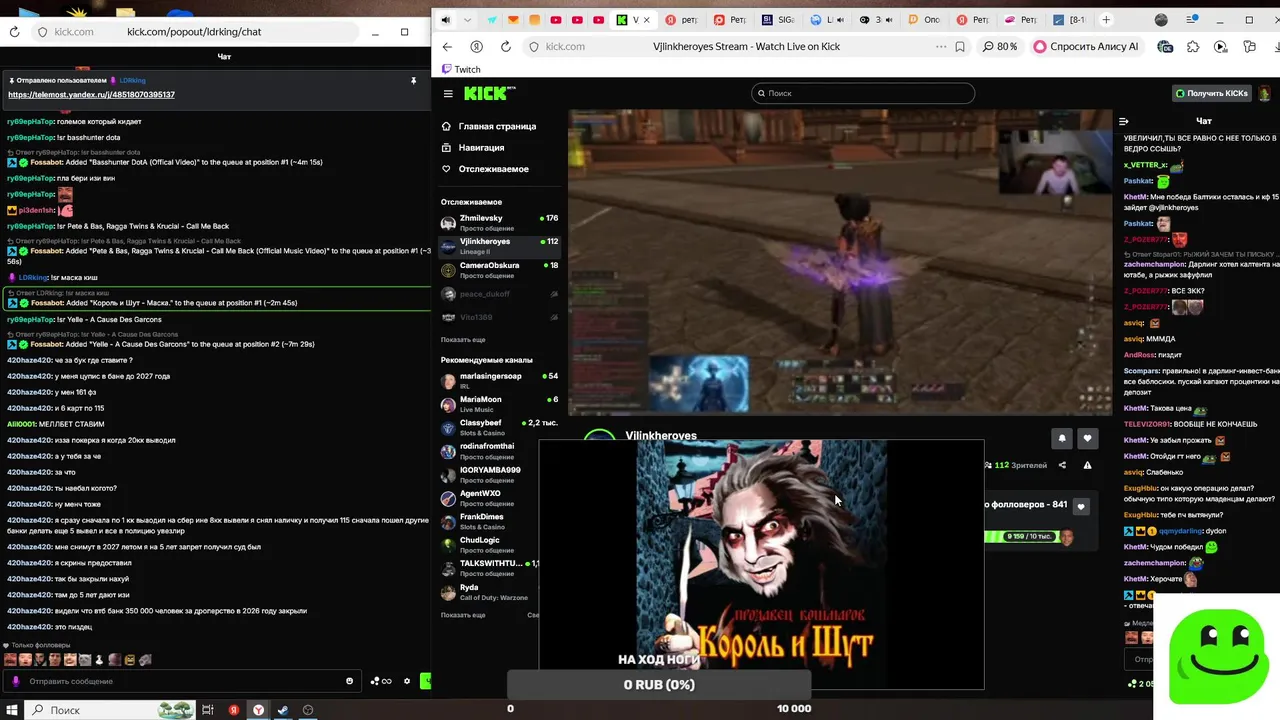Switch to the [8-1 browser tab

[1069, 19]
